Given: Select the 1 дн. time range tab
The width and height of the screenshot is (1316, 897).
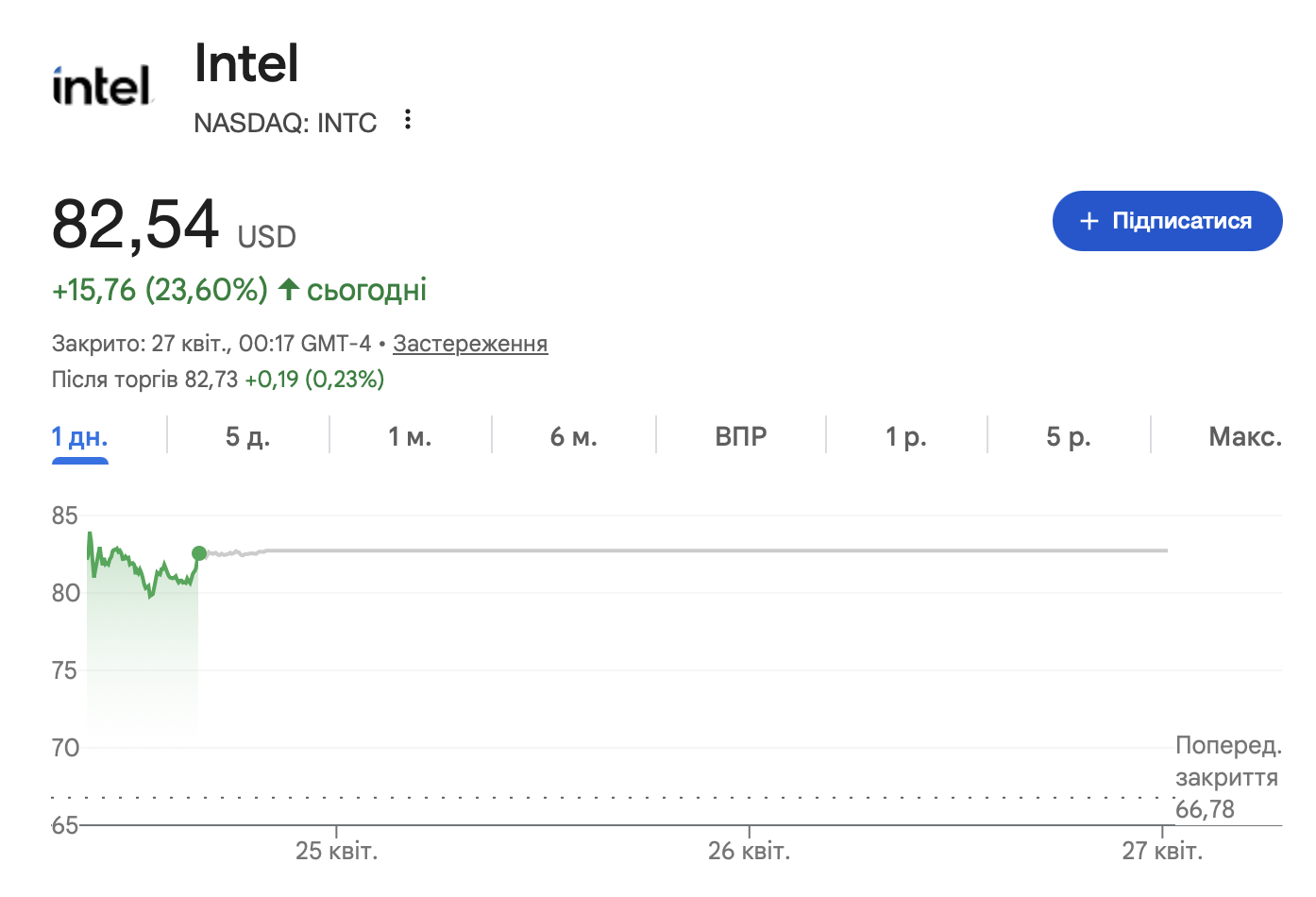Looking at the screenshot, I should pyautogui.click(x=80, y=437).
